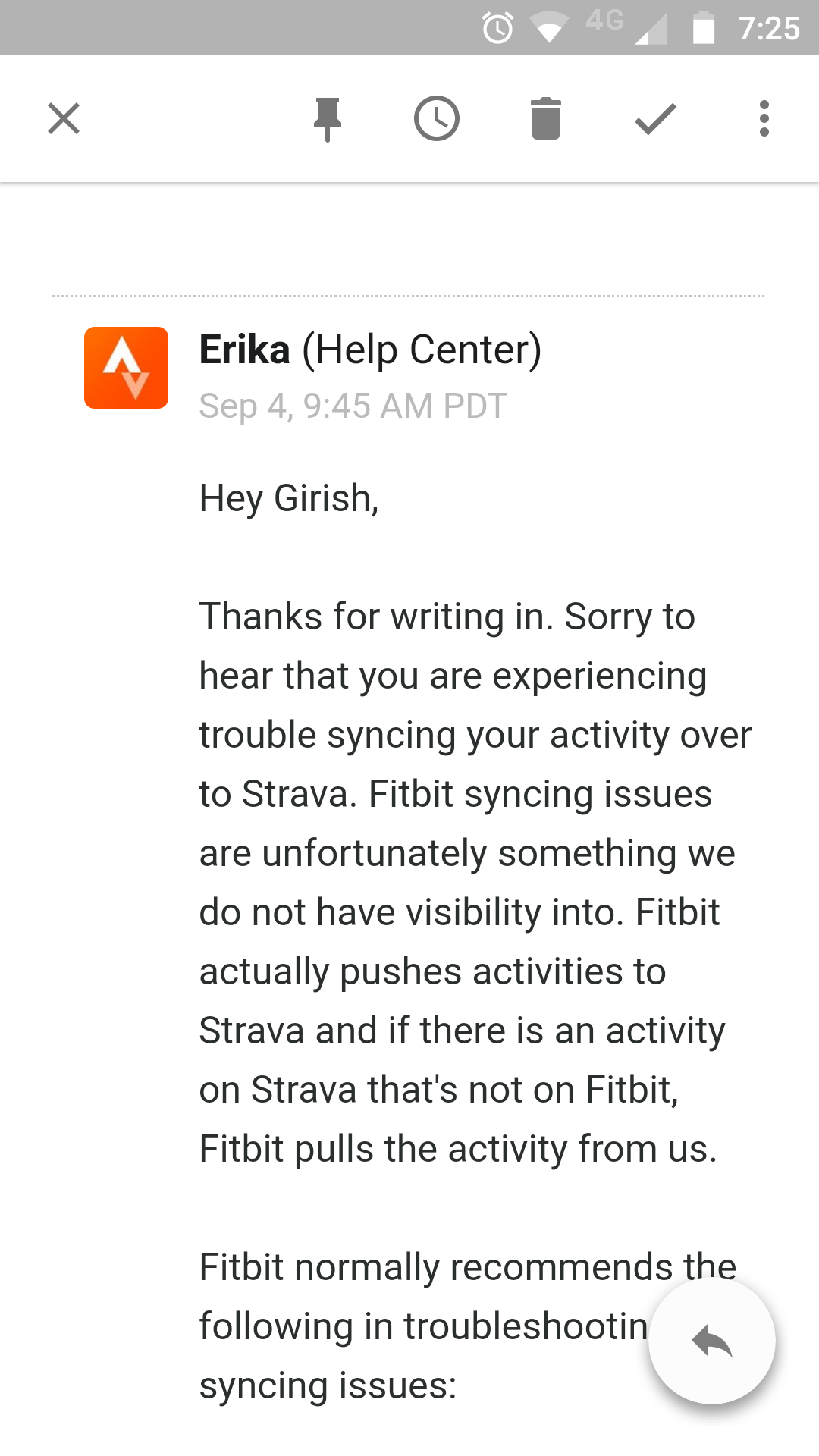Snooze the email with clock icon
The height and width of the screenshot is (1456, 819).
click(437, 119)
